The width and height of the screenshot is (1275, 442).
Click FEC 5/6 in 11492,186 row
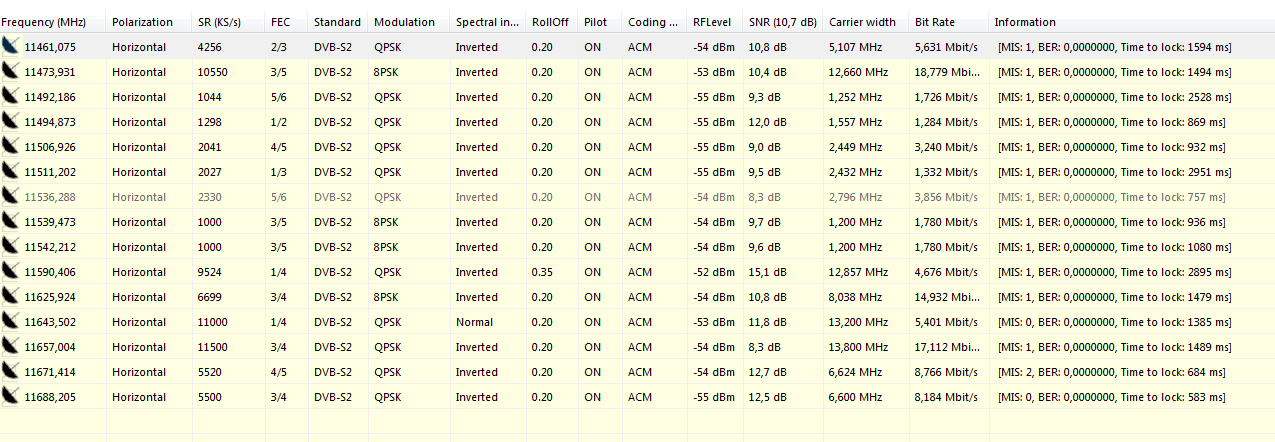[x=278, y=97]
